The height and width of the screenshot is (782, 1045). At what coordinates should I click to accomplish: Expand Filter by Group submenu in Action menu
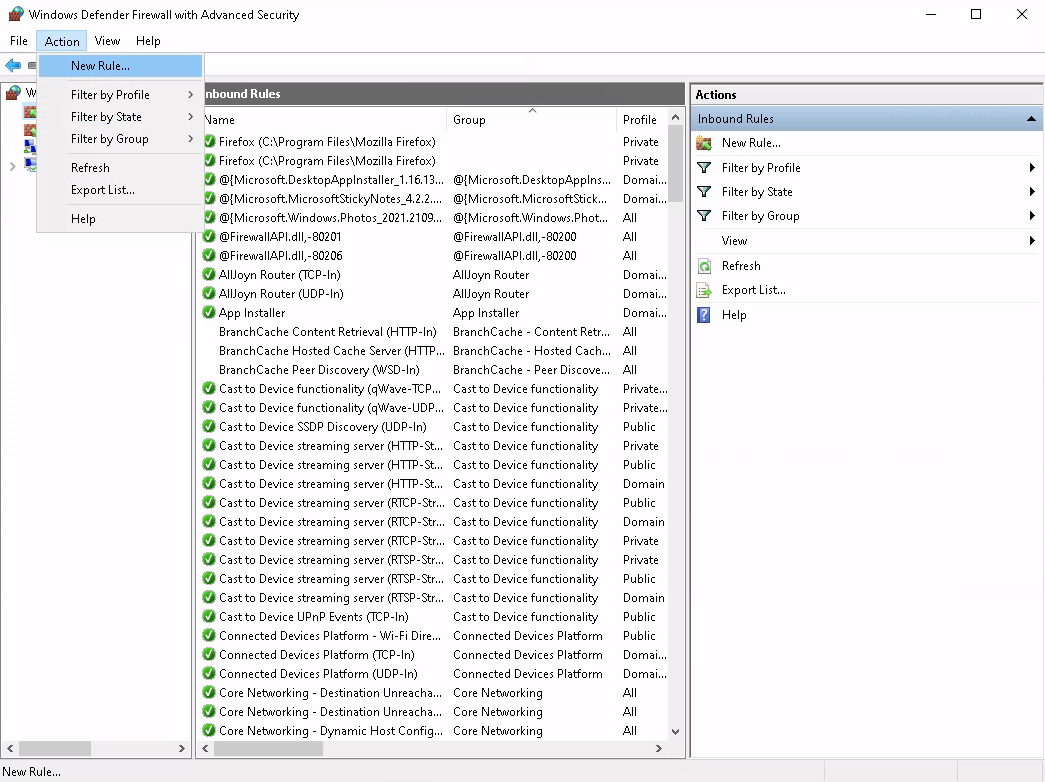pos(191,139)
